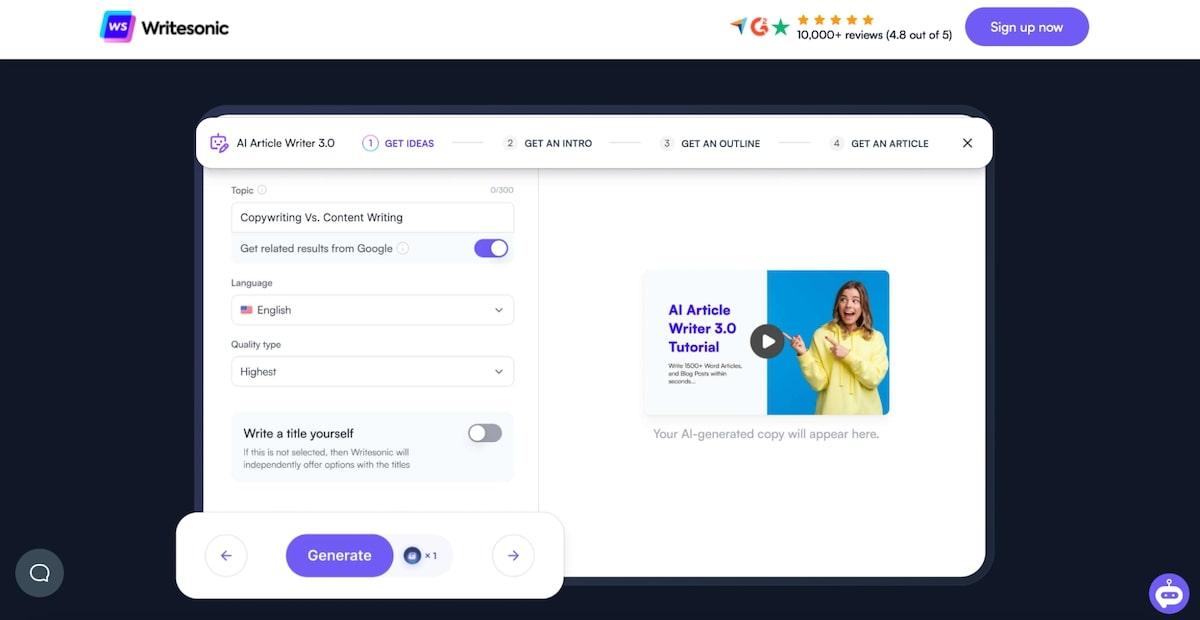Click 'Your AI-generated copy will appear here.' text
The width and height of the screenshot is (1200, 620).
[766, 434]
